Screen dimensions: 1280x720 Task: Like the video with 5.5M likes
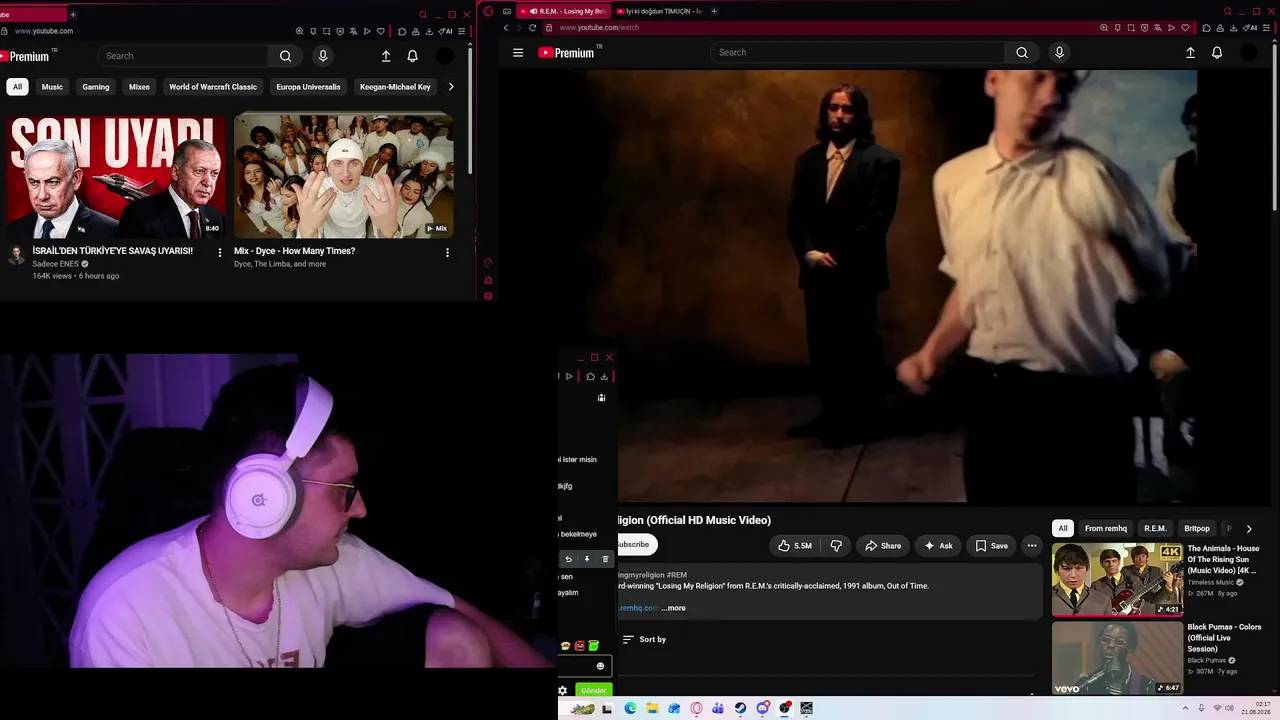pos(795,546)
